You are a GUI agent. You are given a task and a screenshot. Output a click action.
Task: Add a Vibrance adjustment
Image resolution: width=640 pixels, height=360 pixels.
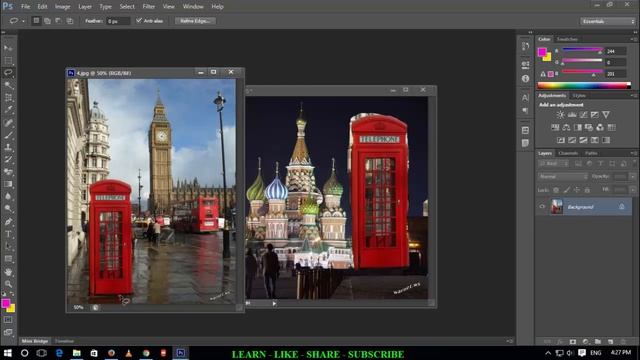[x=606, y=115]
